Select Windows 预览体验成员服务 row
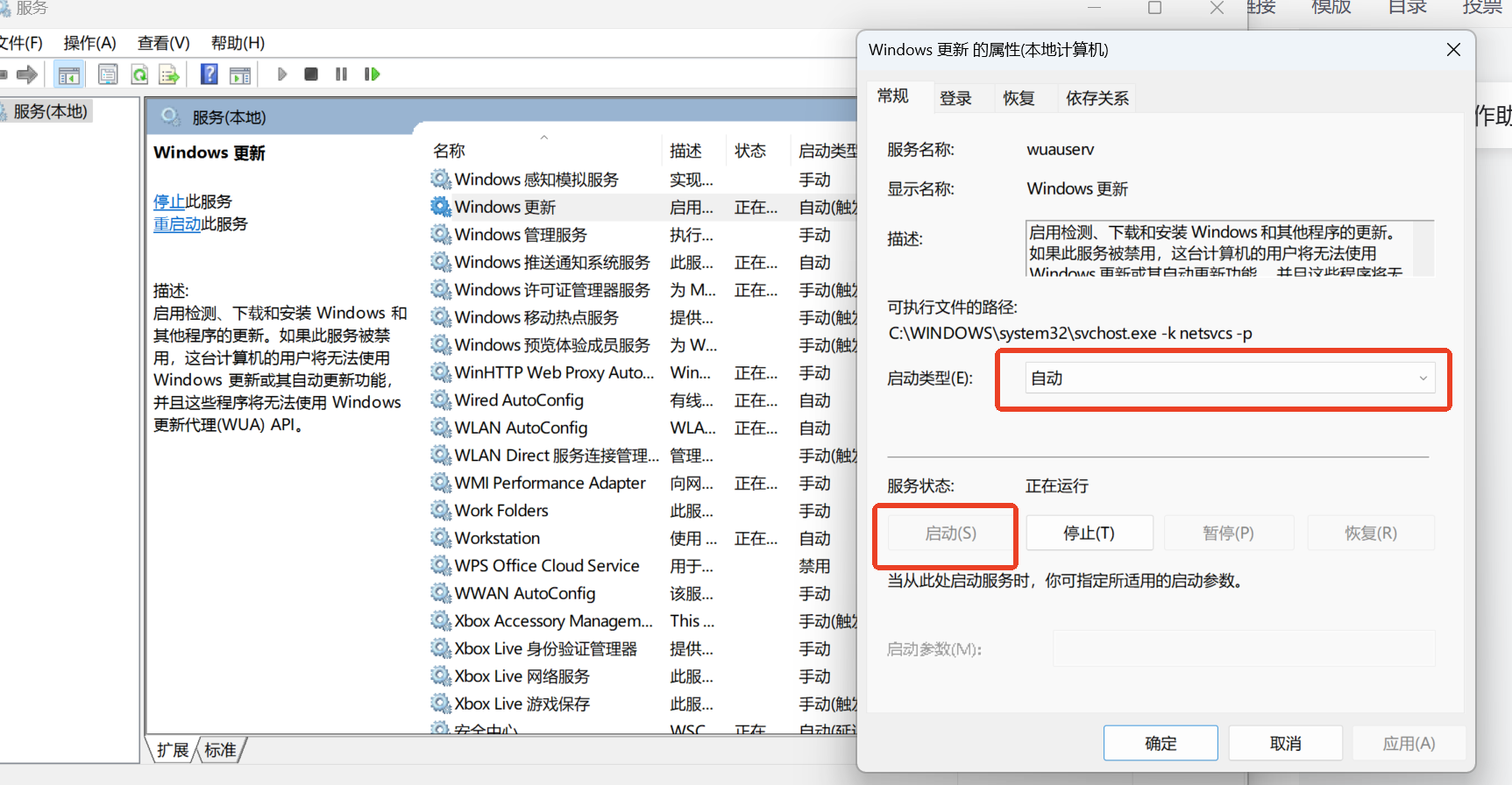 [643, 345]
